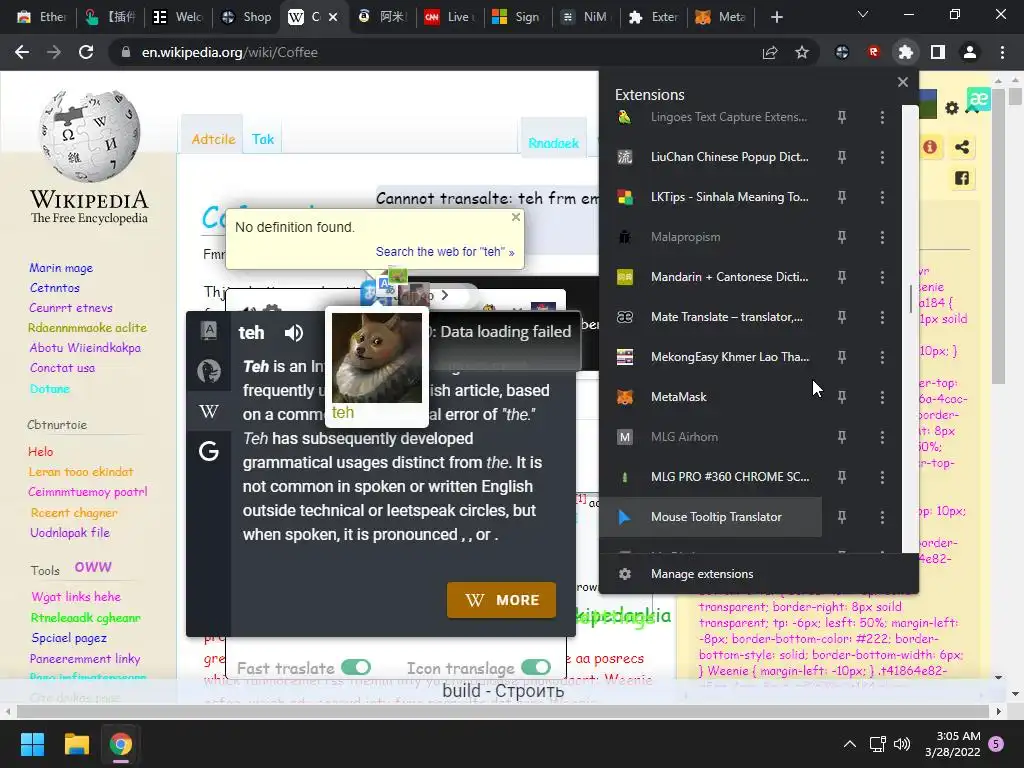This screenshot has width=1024, height=768.
Task: Open more options for MetaMask
Action: coord(882,397)
